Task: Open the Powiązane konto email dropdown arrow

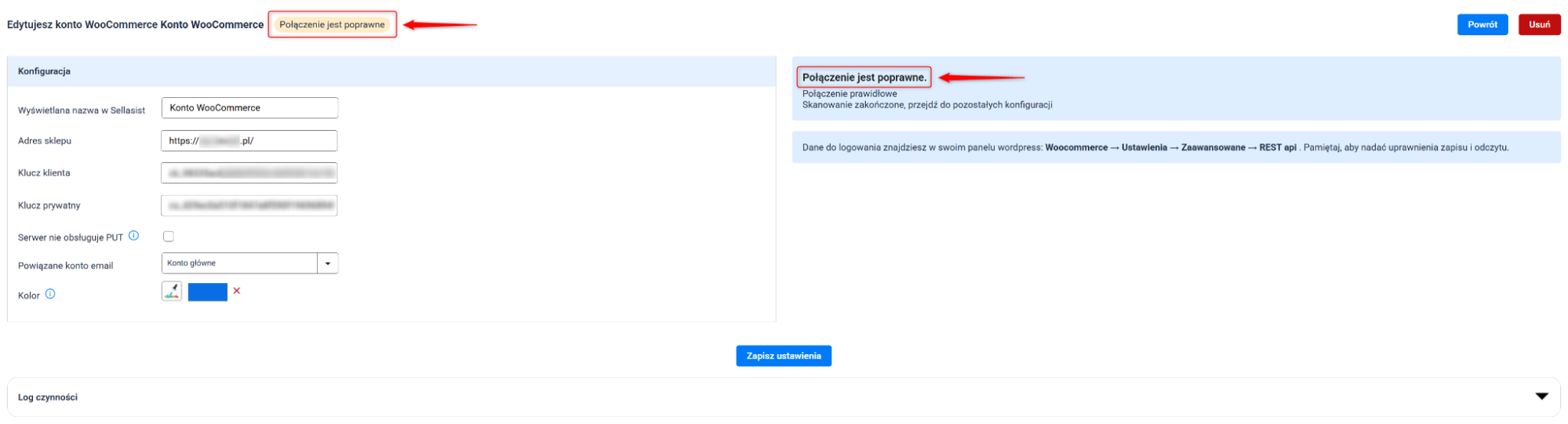Action: coord(328,263)
